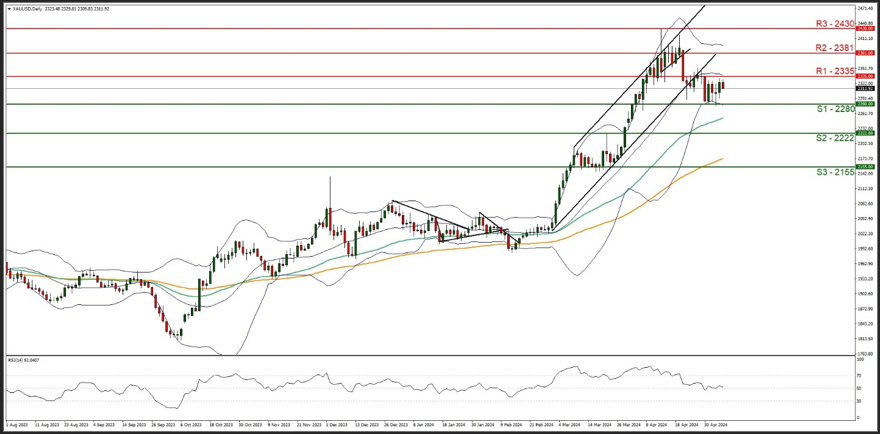The height and width of the screenshot is (434, 880).
Task: Click the 30 Apr 2024 date label
Action: (716, 425)
